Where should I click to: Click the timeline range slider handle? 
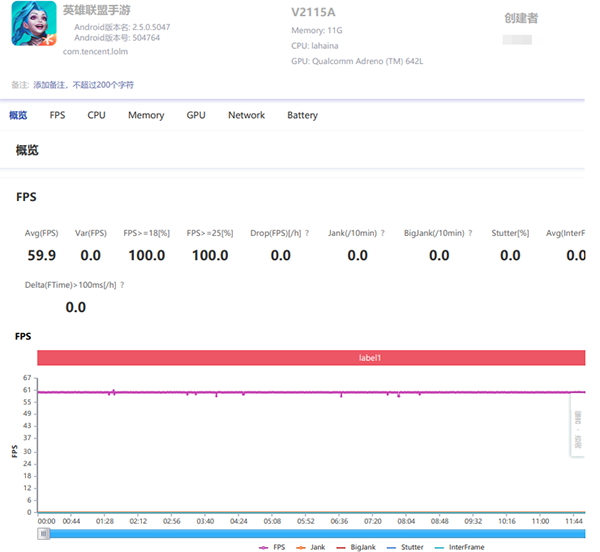click(43, 534)
